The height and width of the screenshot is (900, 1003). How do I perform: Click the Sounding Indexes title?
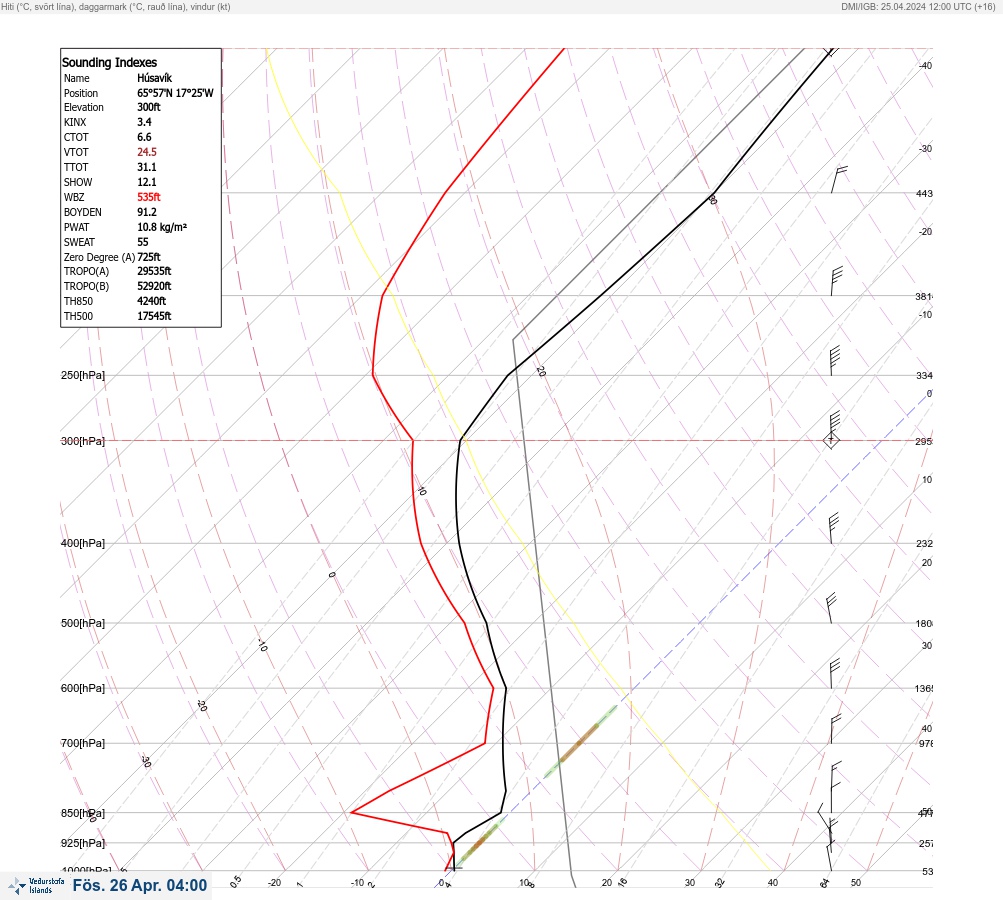[109, 62]
